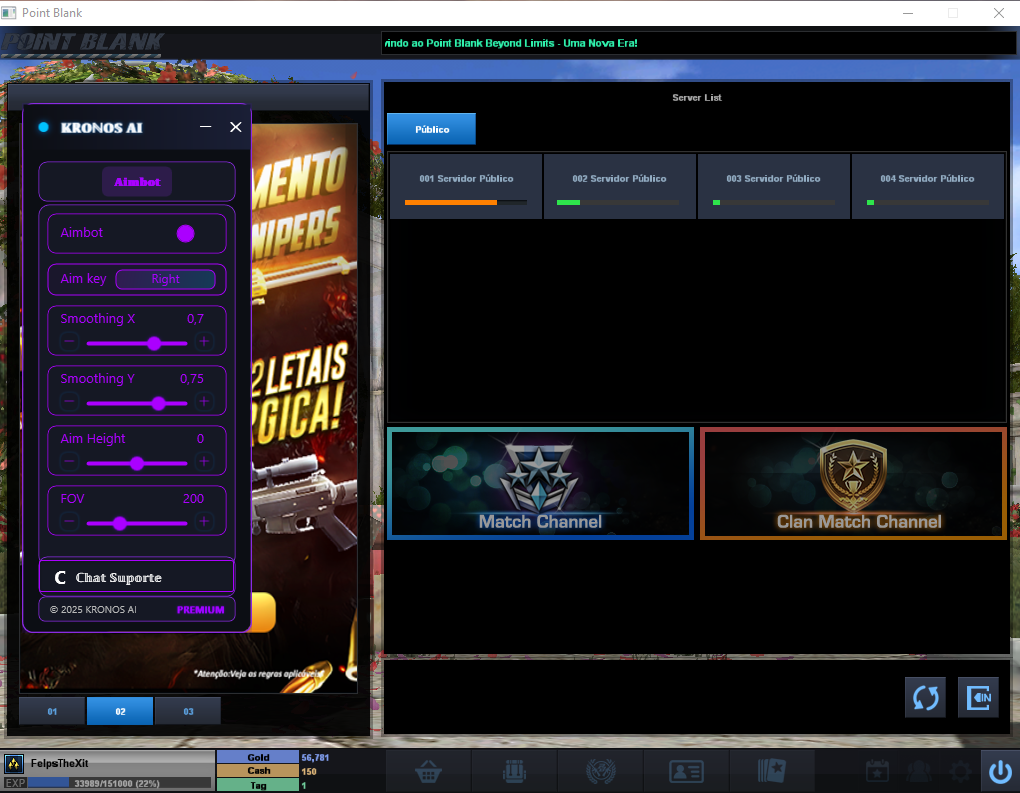Click the player rank badge icon
1020x793 pixels.
pos(15,764)
